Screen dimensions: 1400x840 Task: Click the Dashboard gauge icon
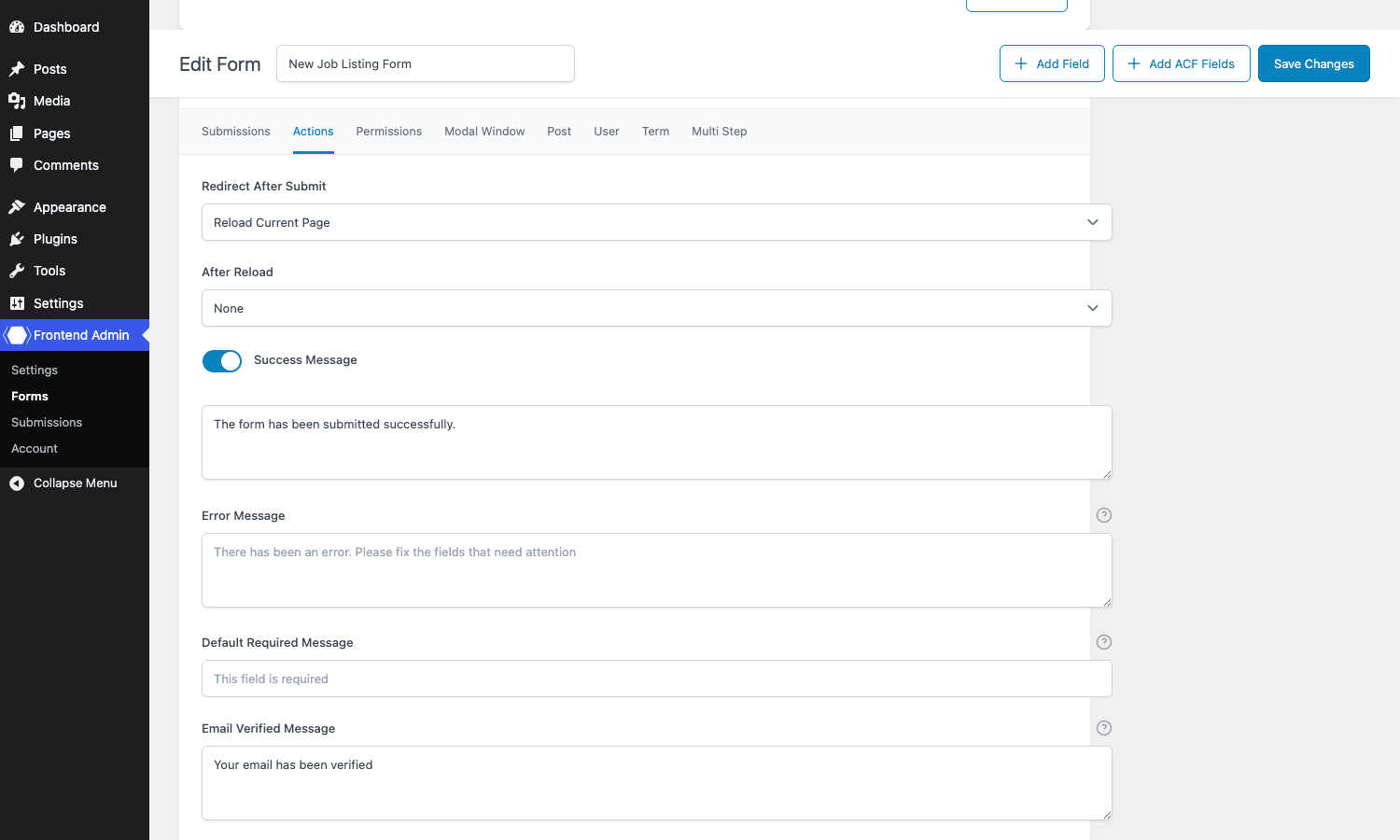17,27
